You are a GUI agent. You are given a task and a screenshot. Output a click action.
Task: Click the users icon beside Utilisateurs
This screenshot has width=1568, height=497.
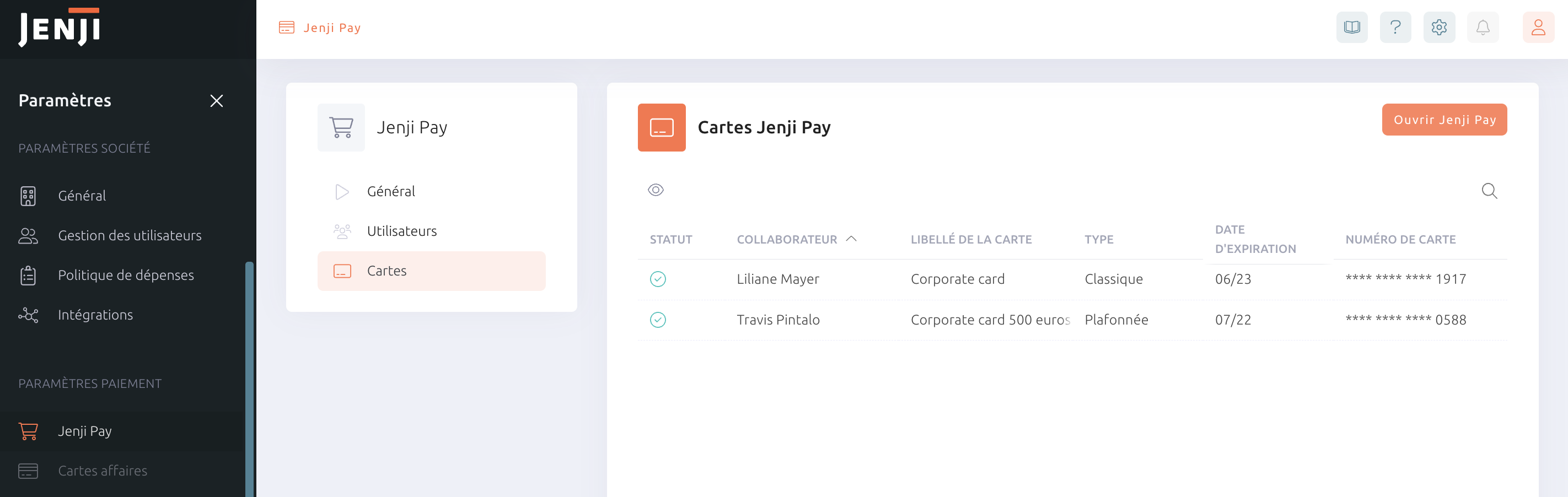point(342,231)
